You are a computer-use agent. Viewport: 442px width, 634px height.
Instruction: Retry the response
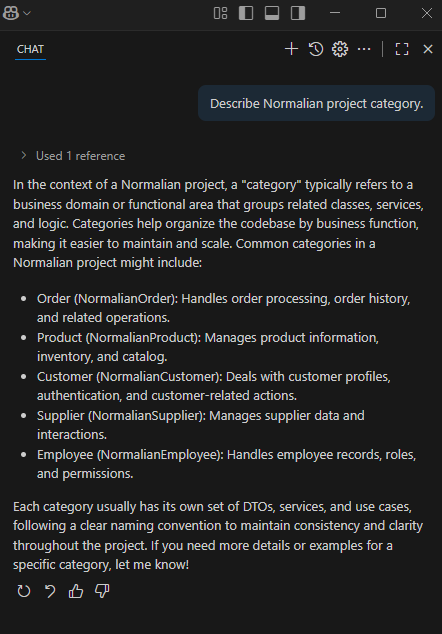coord(24,591)
